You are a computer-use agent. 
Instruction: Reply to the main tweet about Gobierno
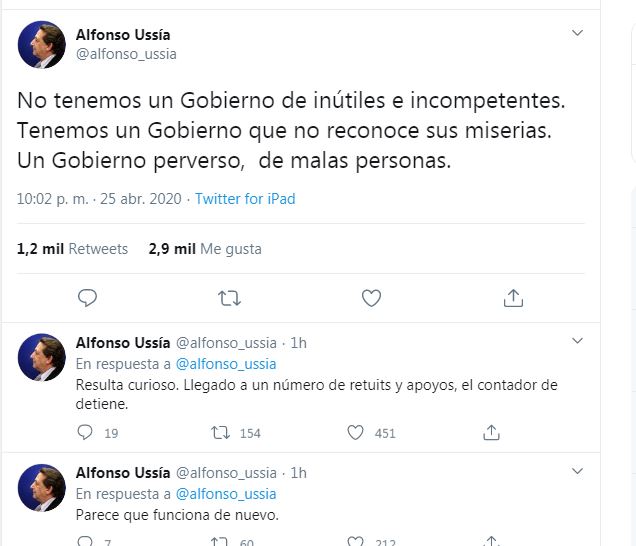click(87, 297)
